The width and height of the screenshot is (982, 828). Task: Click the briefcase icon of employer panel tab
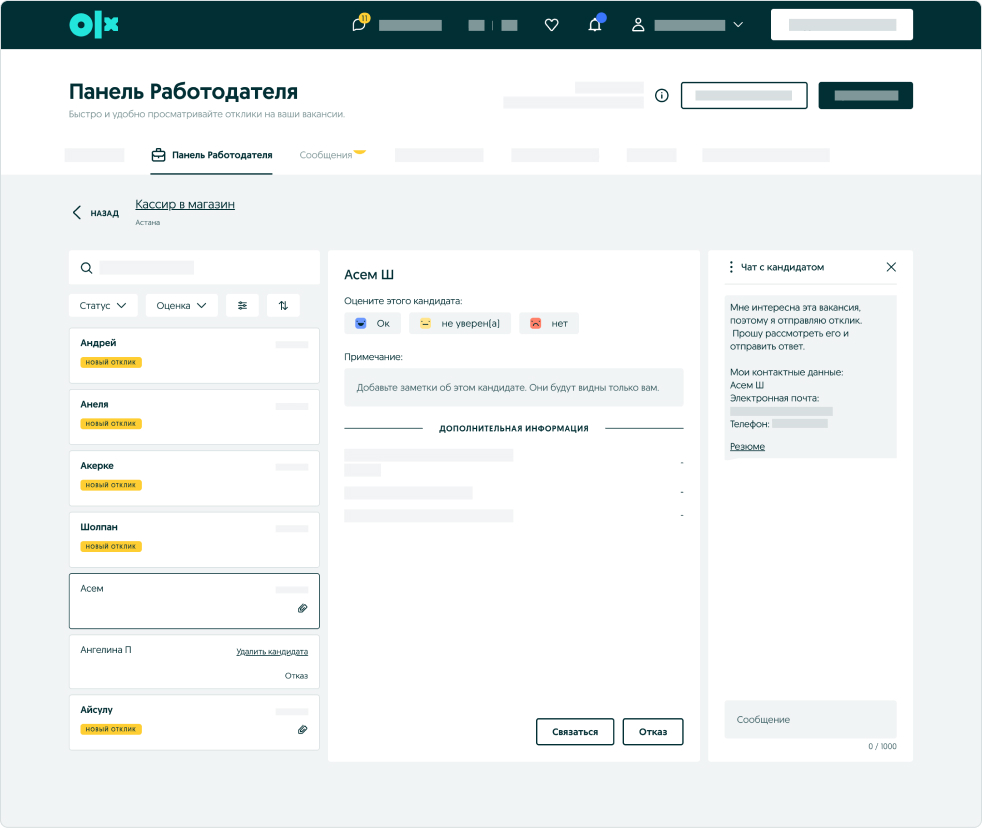click(158, 155)
